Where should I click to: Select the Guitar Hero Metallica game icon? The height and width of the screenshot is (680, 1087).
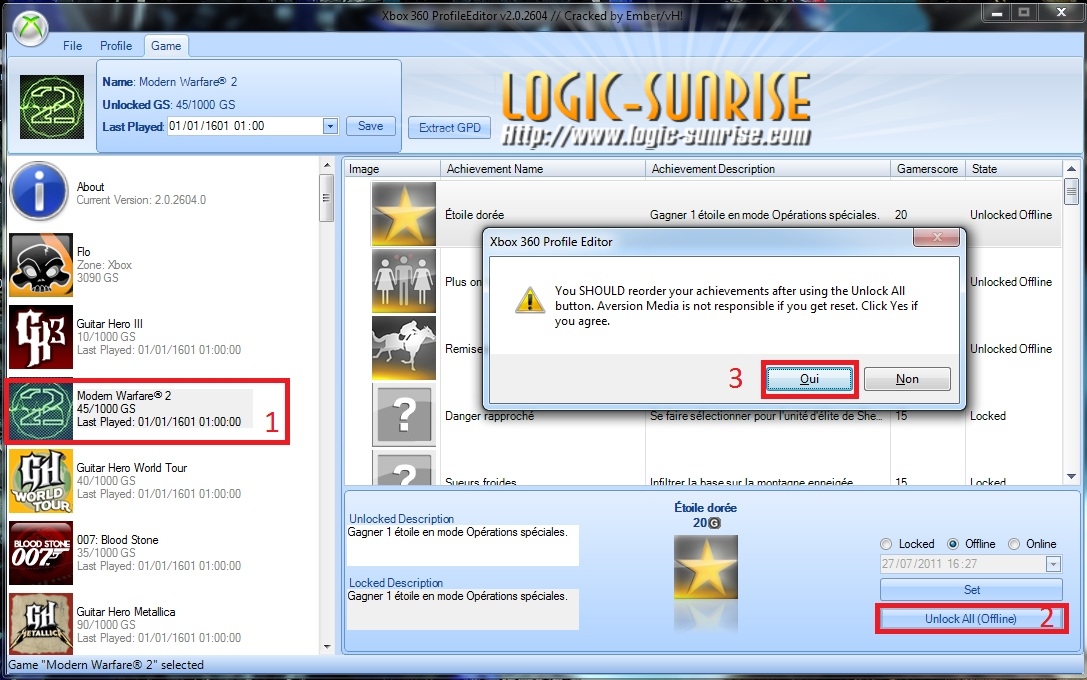point(41,625)
